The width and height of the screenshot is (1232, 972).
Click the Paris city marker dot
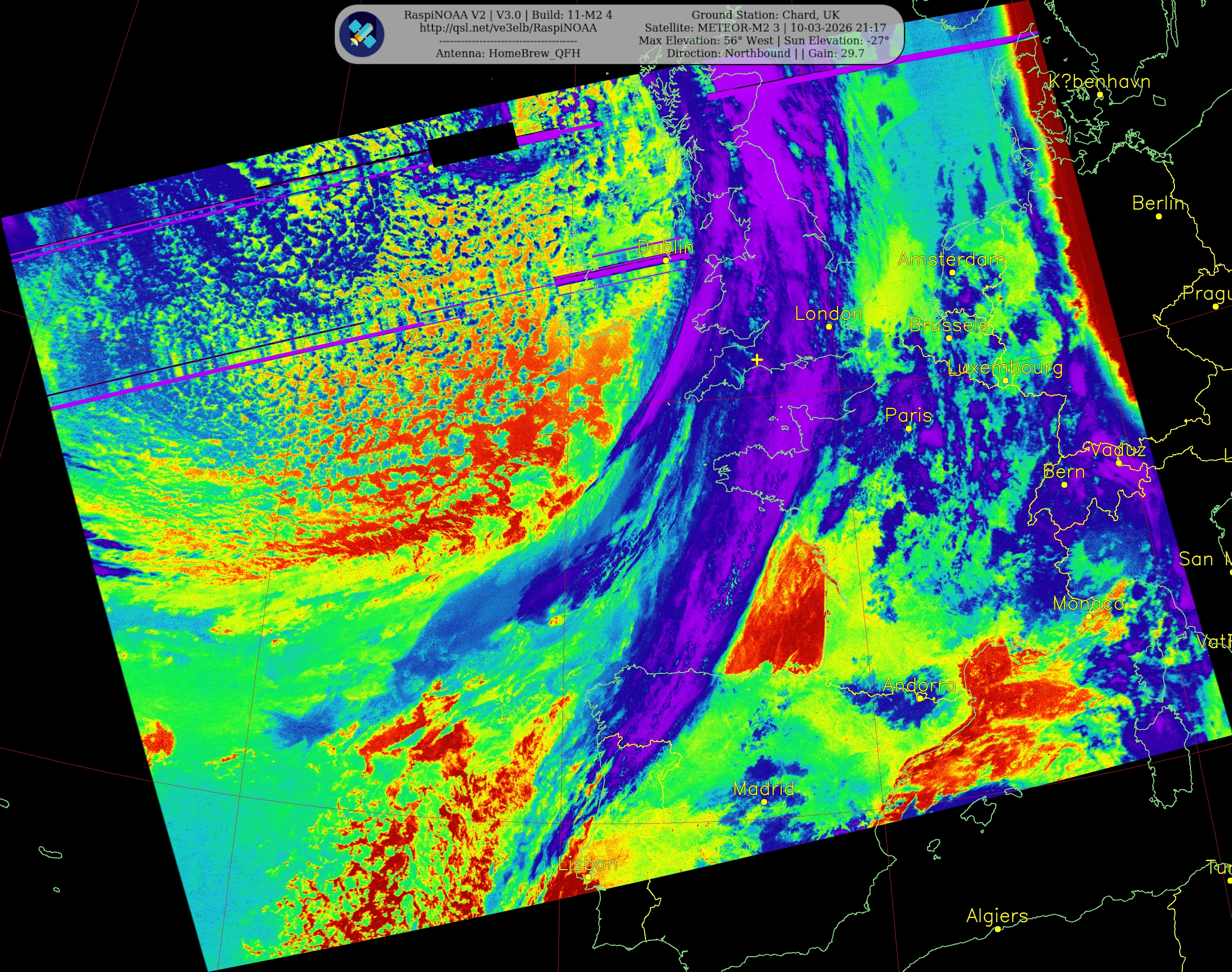(908, 428)
